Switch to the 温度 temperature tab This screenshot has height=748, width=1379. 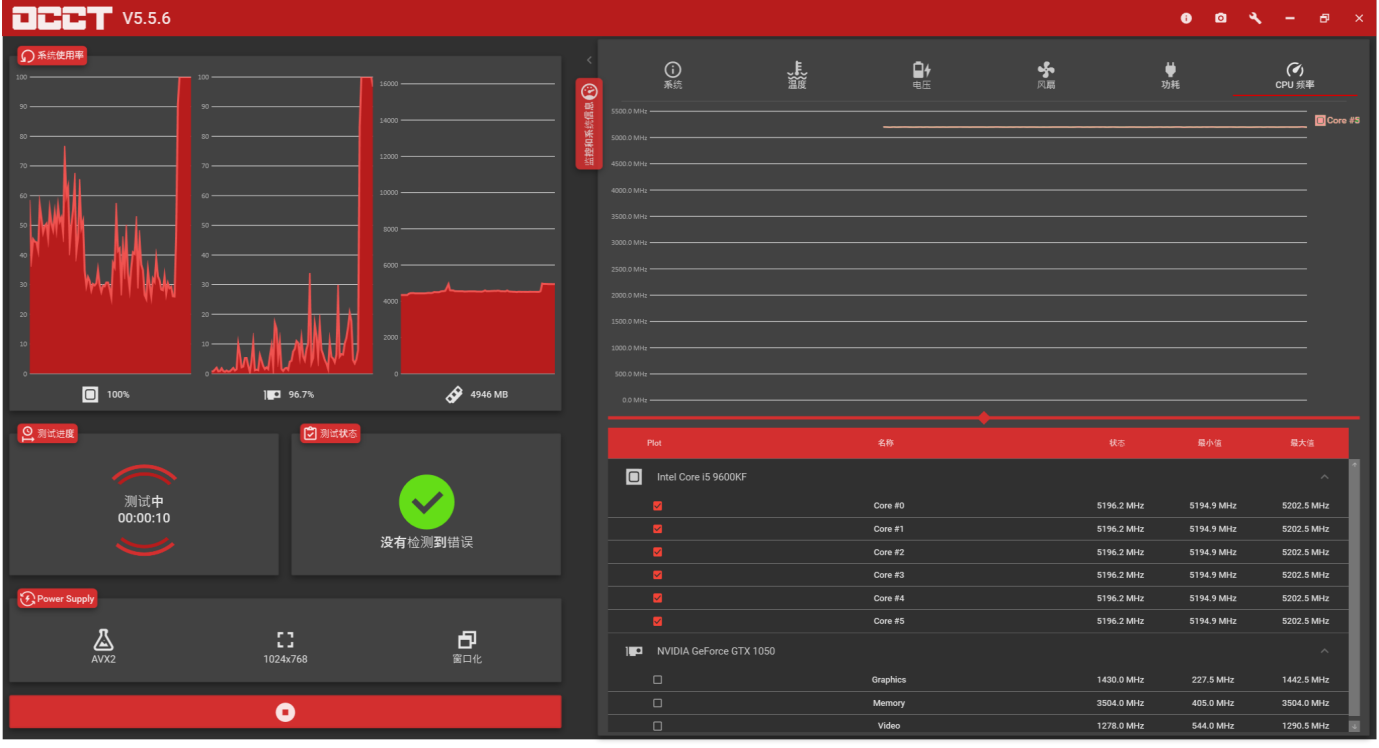[796, 75]
